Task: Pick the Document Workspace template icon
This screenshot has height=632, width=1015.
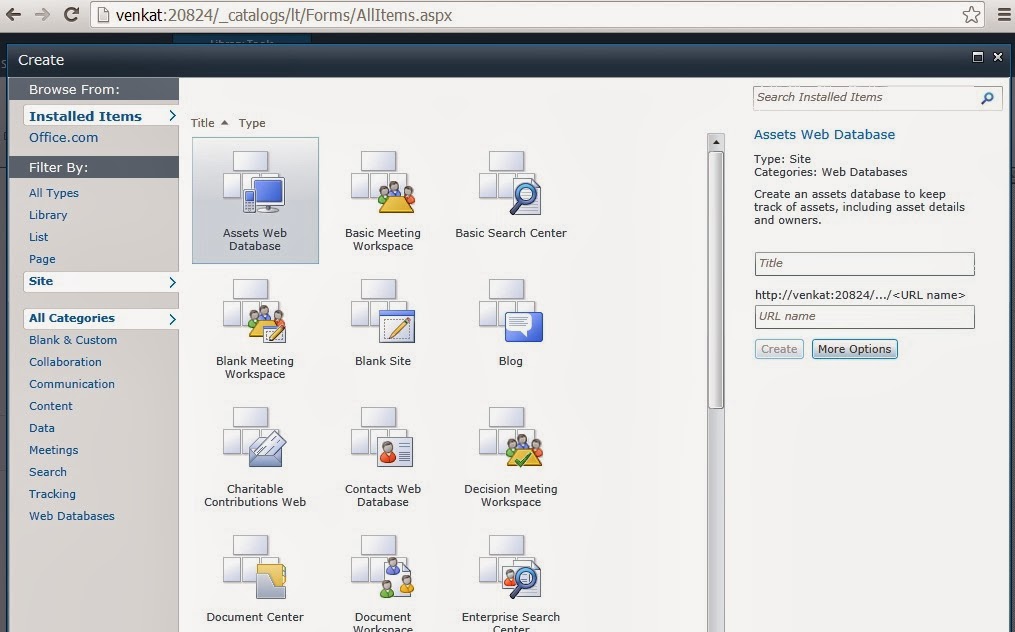Action: [383, 567]
